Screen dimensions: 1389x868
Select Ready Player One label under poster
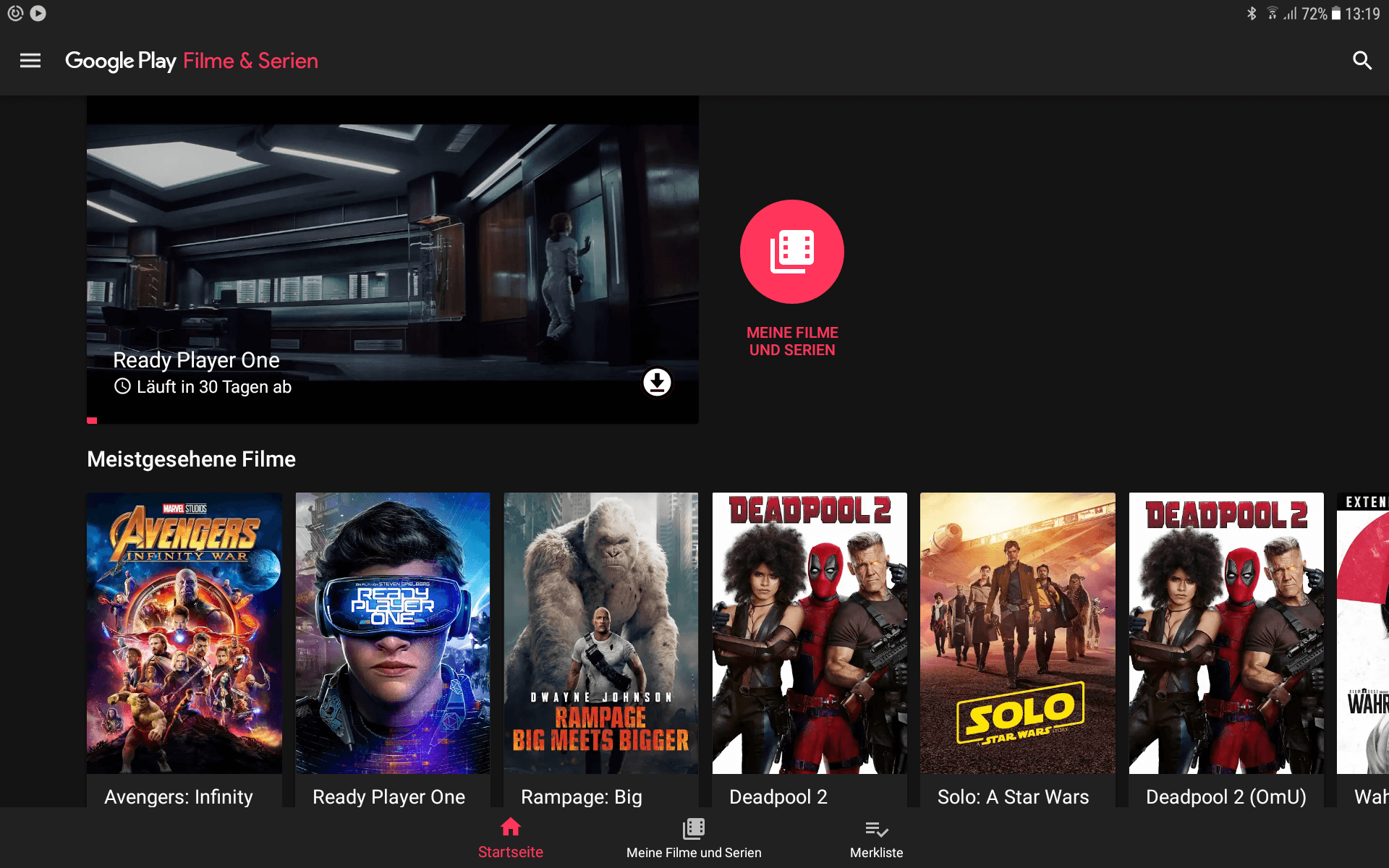[x=388, y=796]
